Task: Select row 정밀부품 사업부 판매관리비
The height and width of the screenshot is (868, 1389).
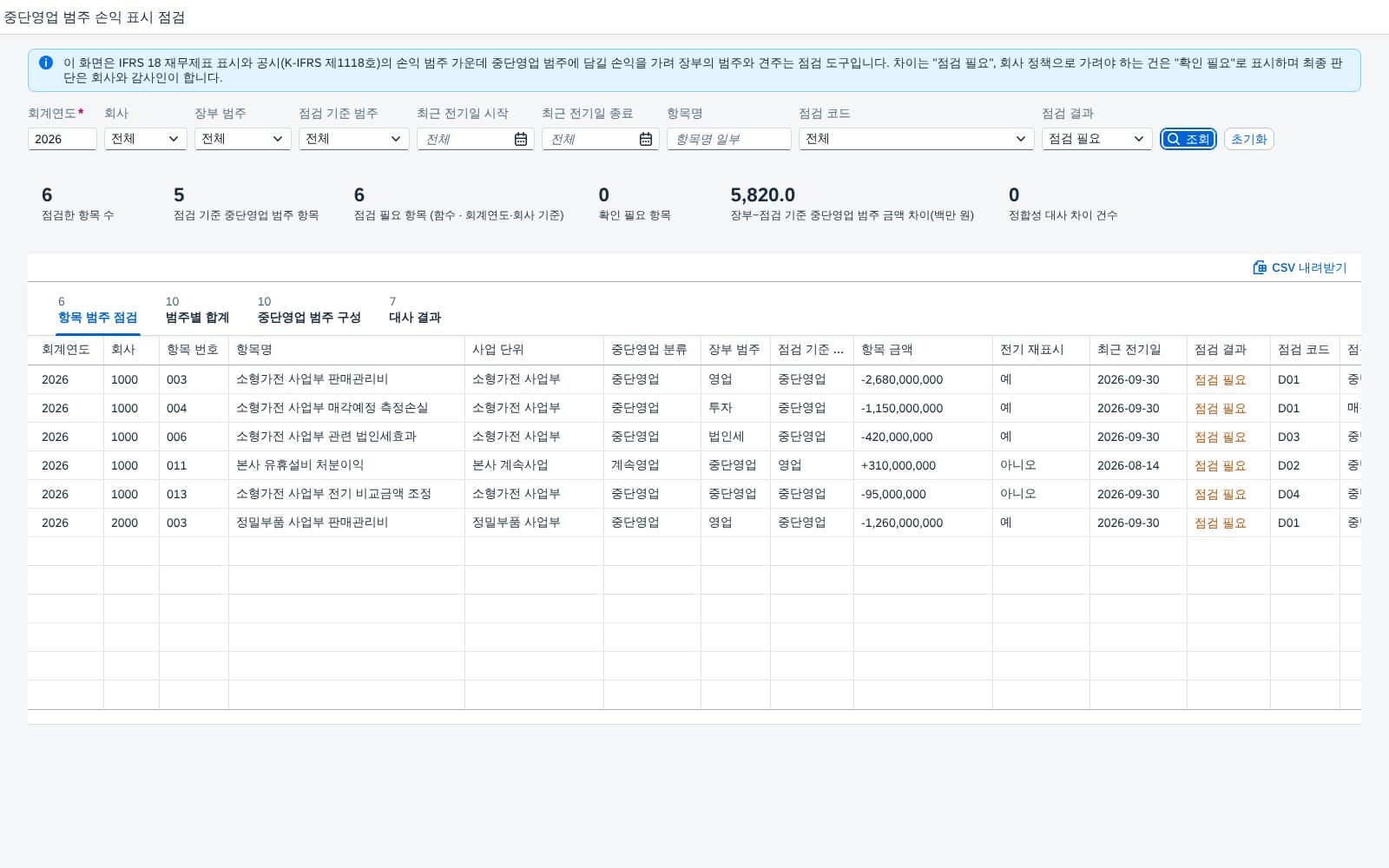Action: 694,523
